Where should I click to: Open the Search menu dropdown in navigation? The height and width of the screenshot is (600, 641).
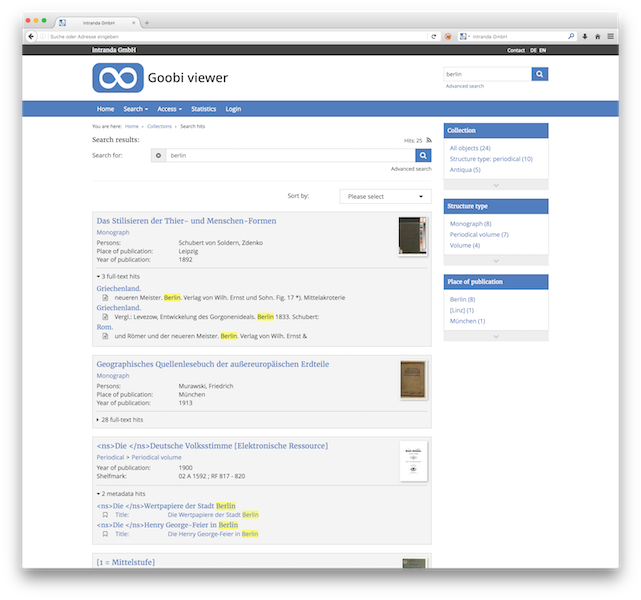pos(136,109)
